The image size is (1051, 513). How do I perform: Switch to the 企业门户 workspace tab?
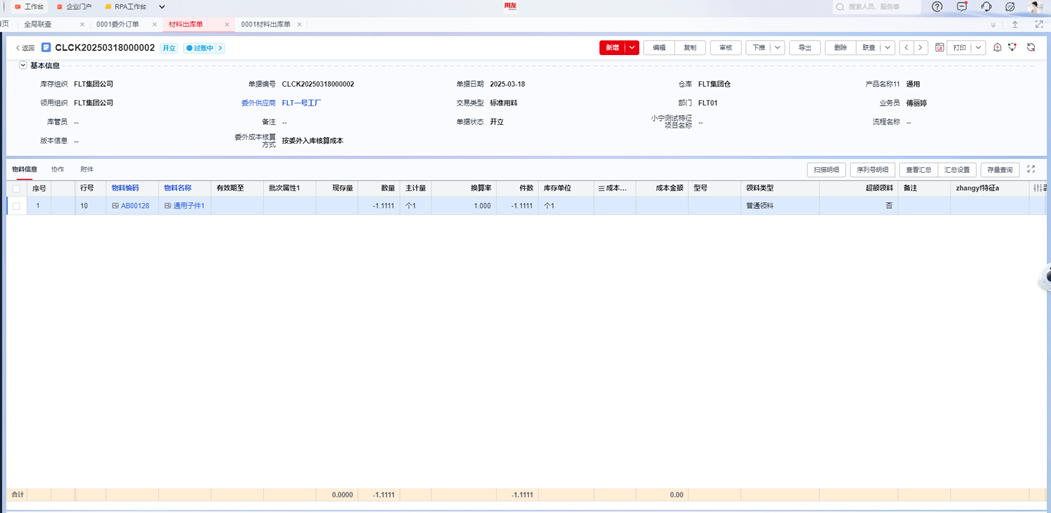(x=74, y=7)
